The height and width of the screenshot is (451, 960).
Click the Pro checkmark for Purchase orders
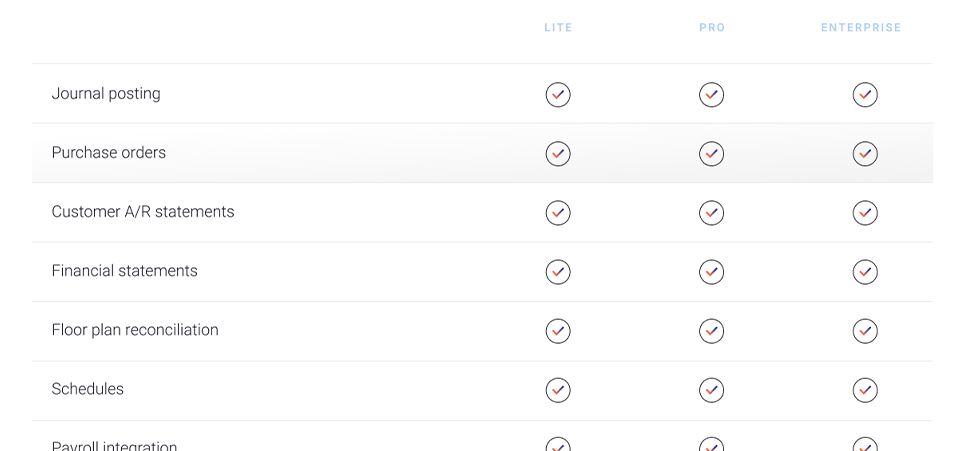pos(711,154)
